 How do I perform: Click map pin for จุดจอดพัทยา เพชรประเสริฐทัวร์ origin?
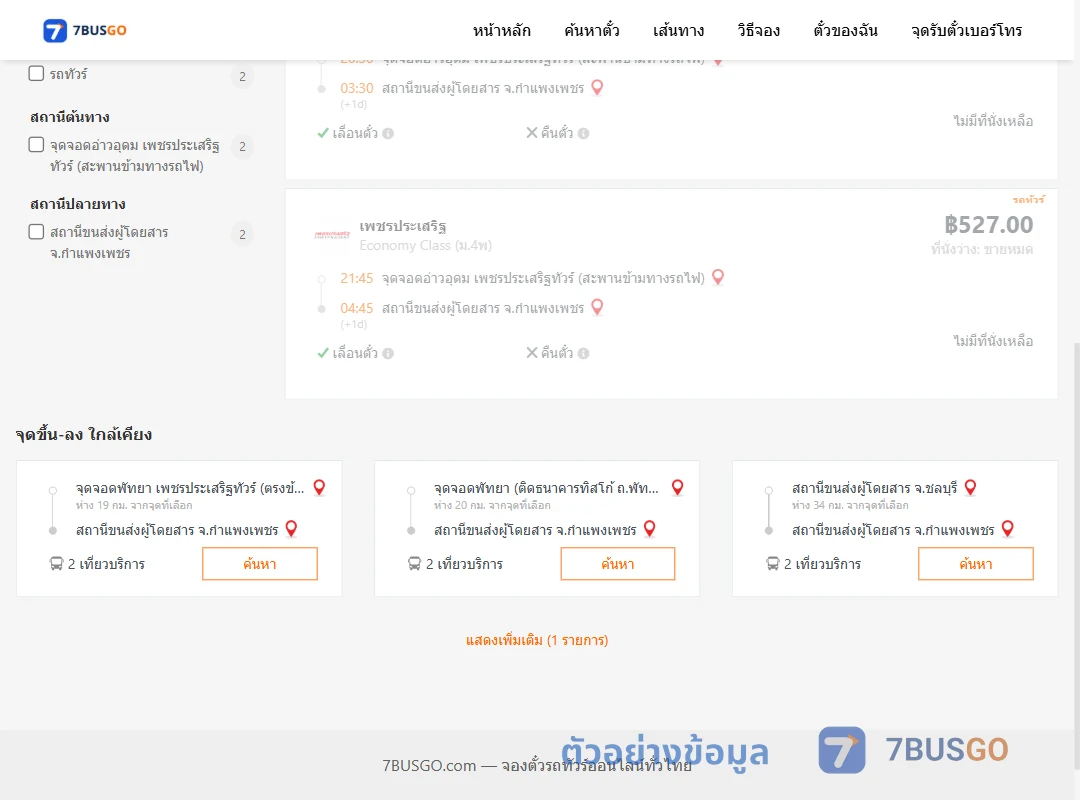coord(319,487)
